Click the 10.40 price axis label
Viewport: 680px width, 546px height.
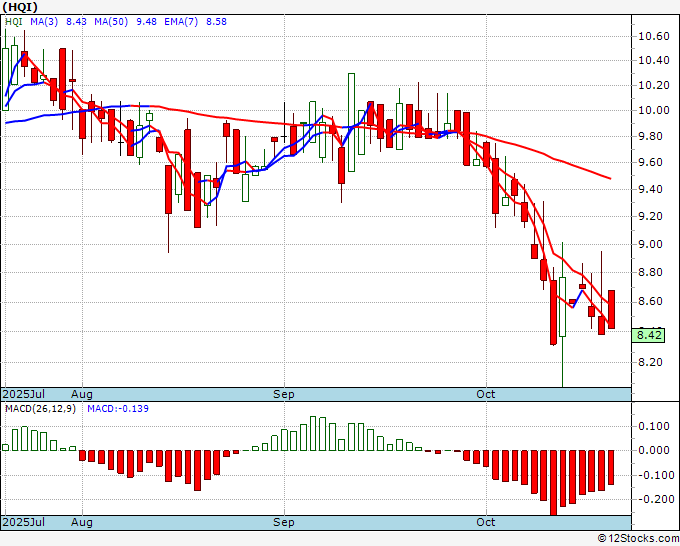point(654,60)
